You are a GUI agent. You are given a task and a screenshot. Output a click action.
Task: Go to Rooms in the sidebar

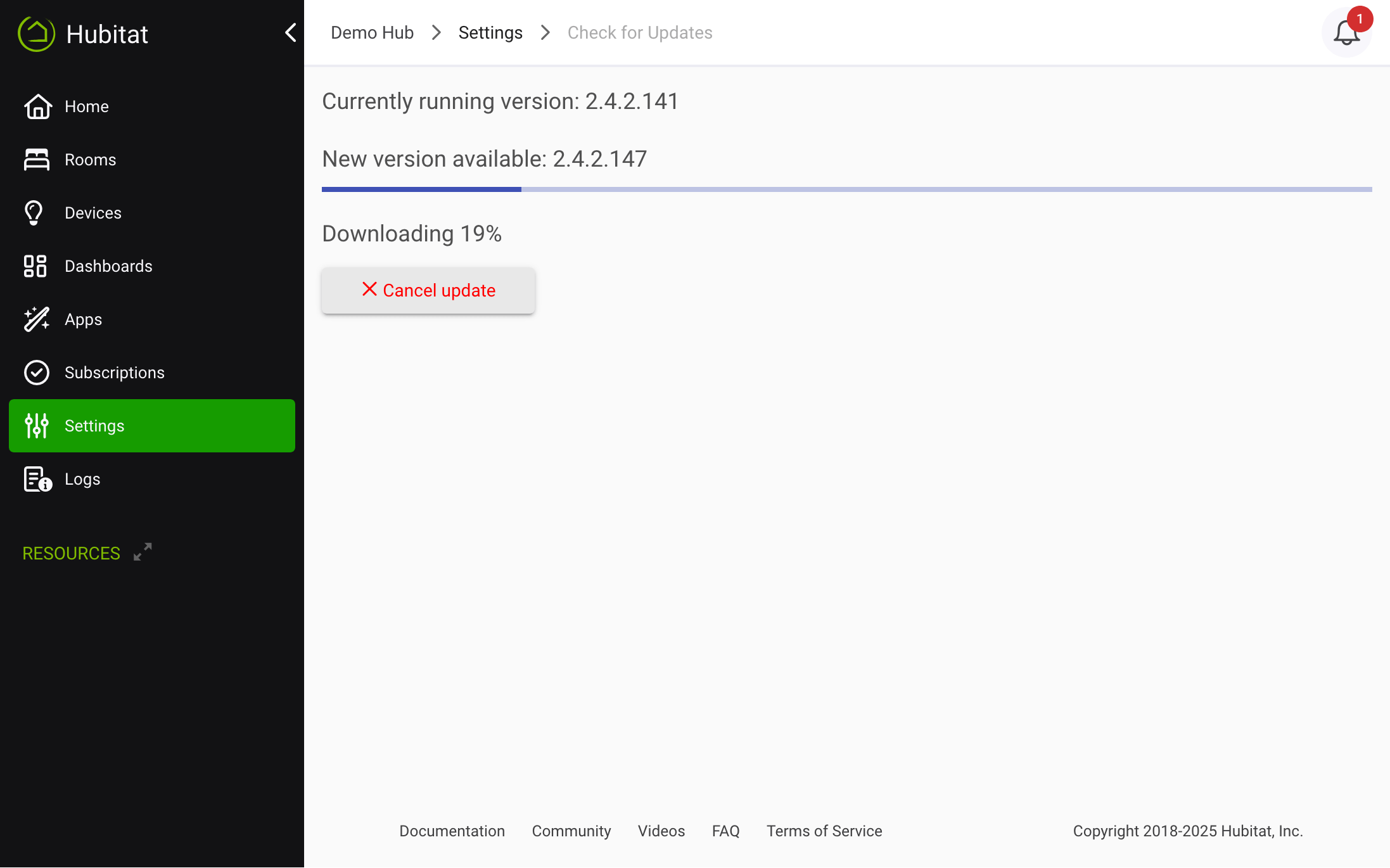pyautogui.click(x=152, y=160)
